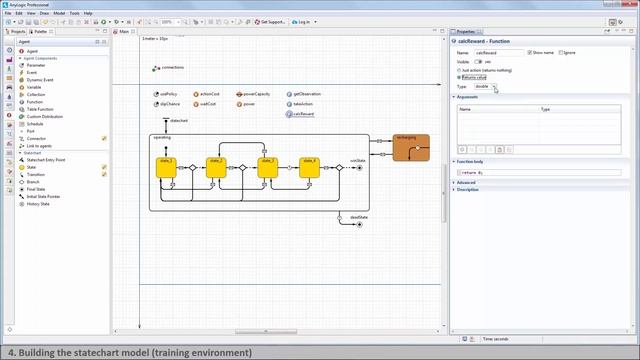The image size is (640, 360).
Task: Collapse the Statechart palette group
Action: [20, 153]
